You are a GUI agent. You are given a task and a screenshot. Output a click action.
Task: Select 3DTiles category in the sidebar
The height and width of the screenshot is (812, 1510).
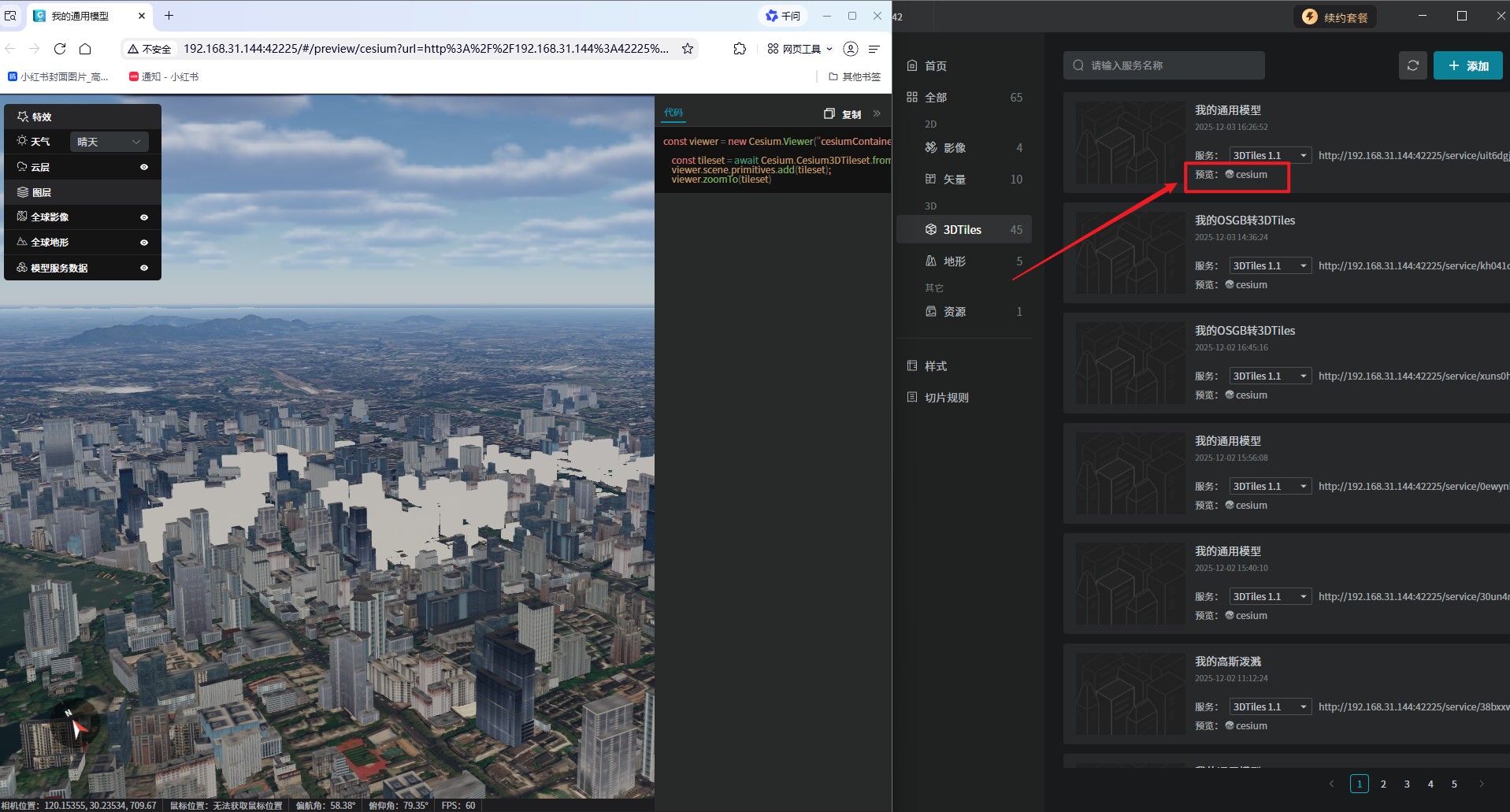963,230
